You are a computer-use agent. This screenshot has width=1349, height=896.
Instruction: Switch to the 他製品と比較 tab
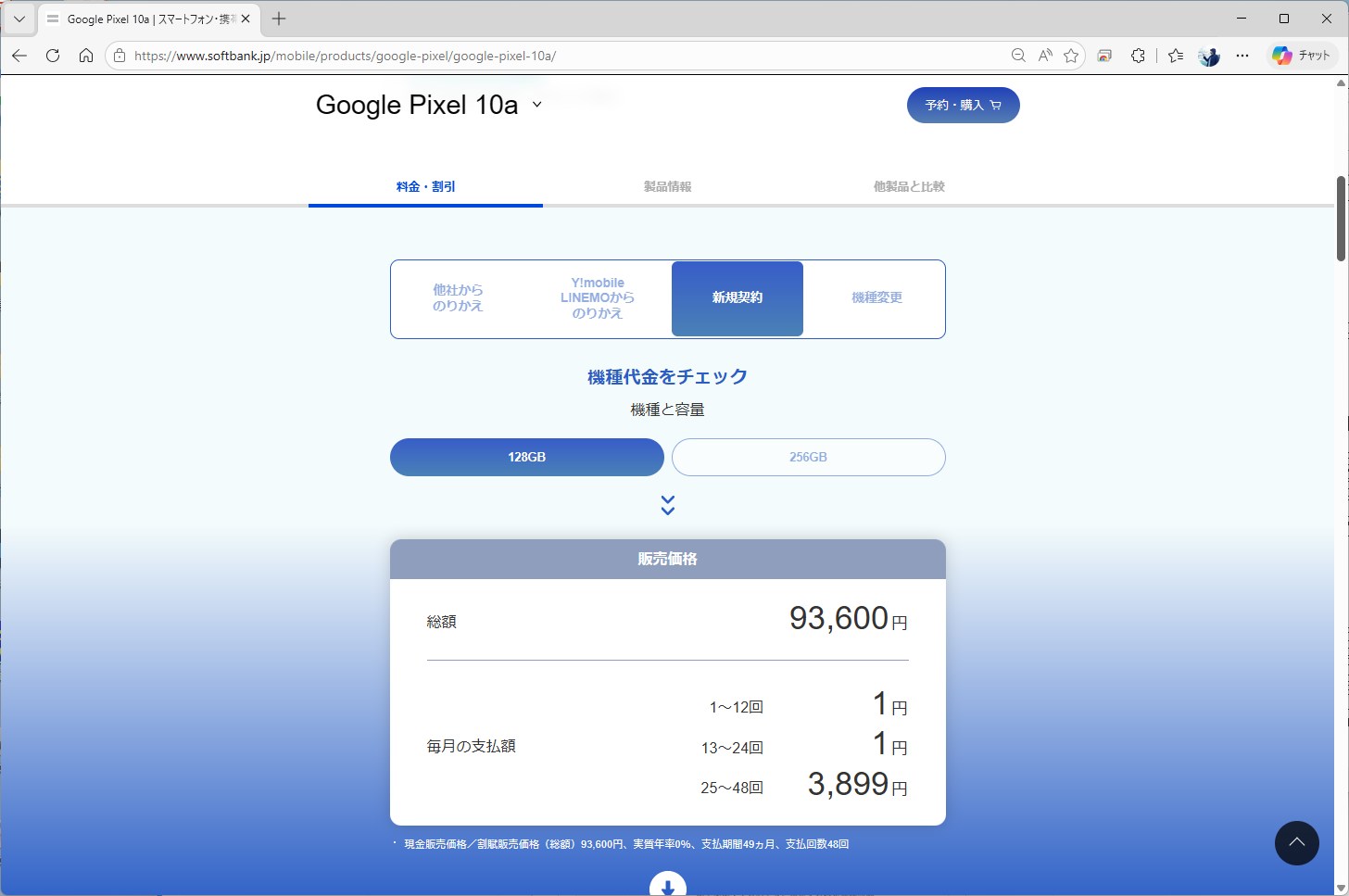point(908,186)
